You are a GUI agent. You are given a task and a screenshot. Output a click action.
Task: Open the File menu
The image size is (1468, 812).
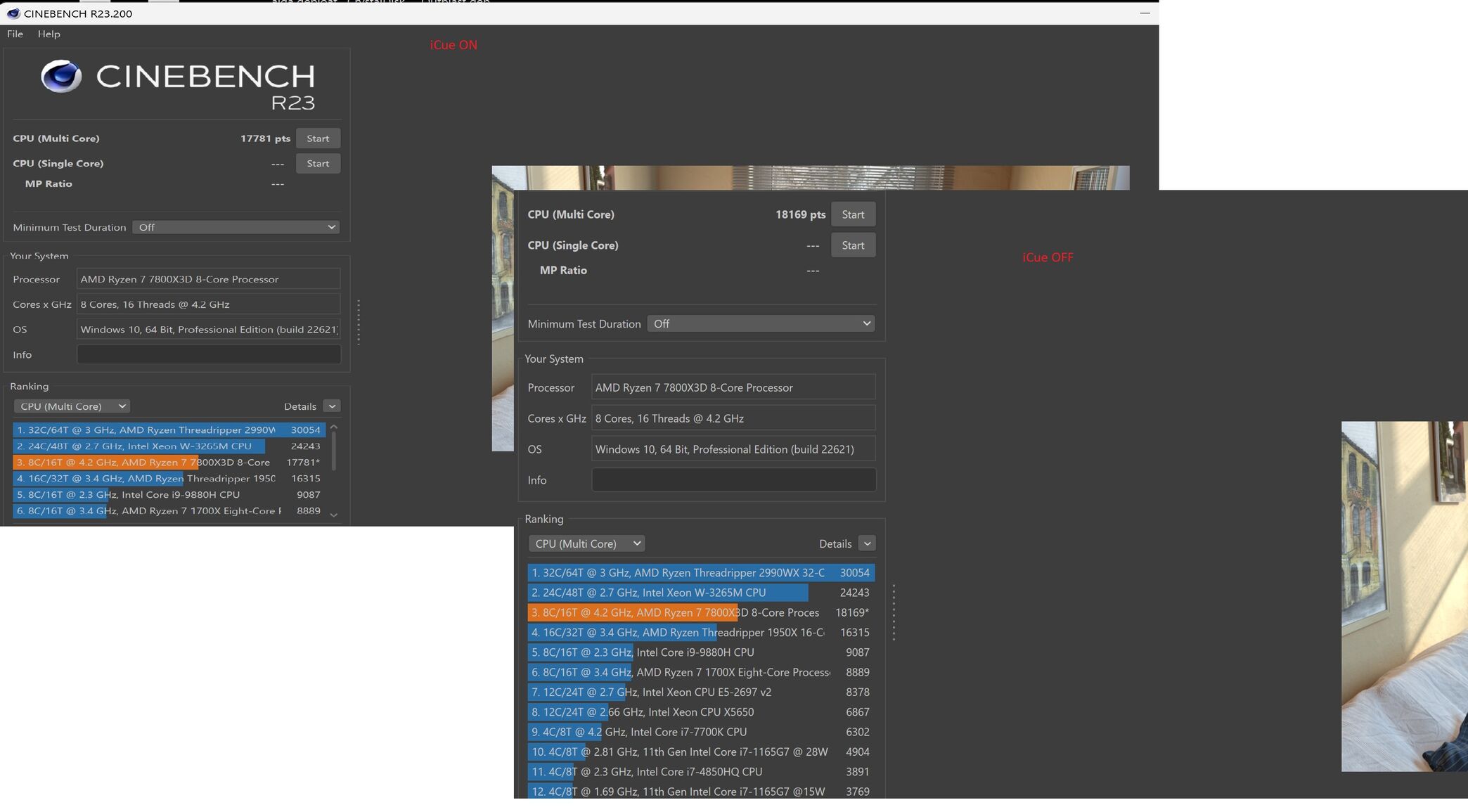coord(15,34)
